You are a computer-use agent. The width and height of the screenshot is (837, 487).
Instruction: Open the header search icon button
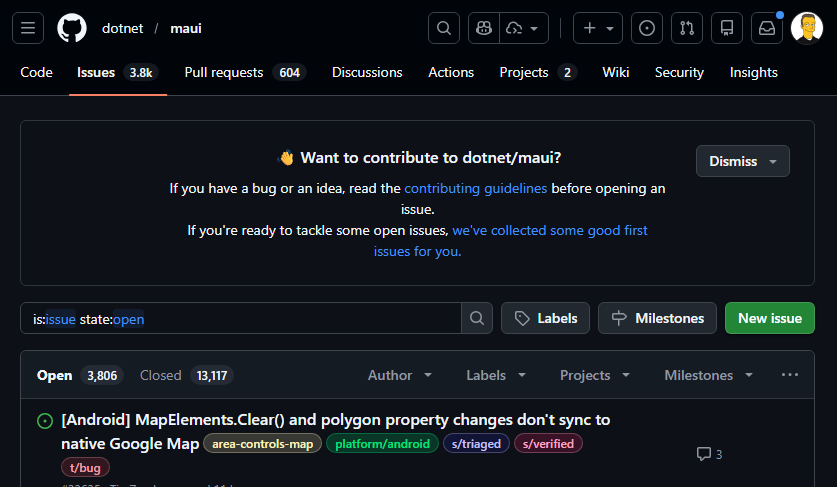tap(444, 28)
